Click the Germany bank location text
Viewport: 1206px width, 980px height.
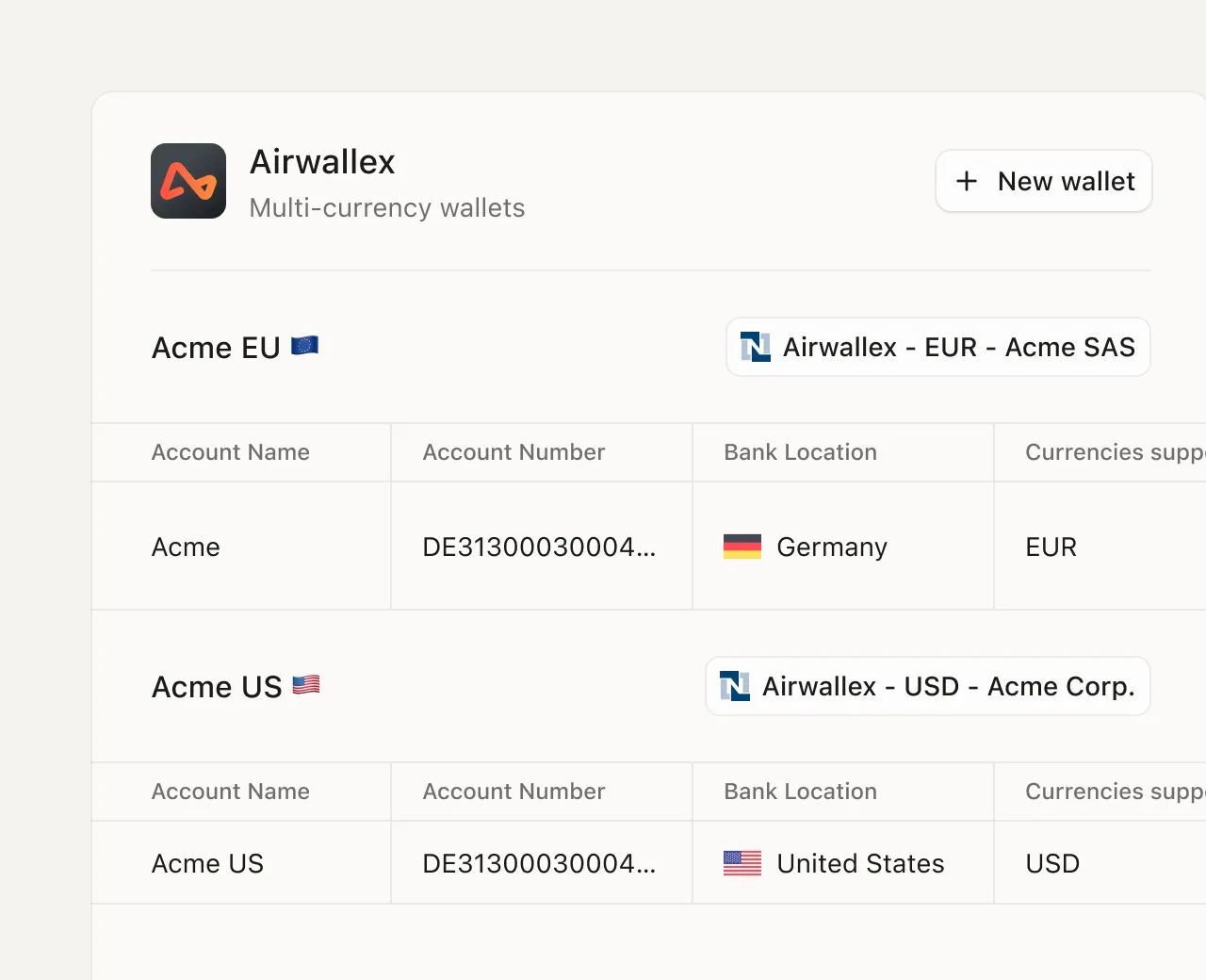click(832, 547)
